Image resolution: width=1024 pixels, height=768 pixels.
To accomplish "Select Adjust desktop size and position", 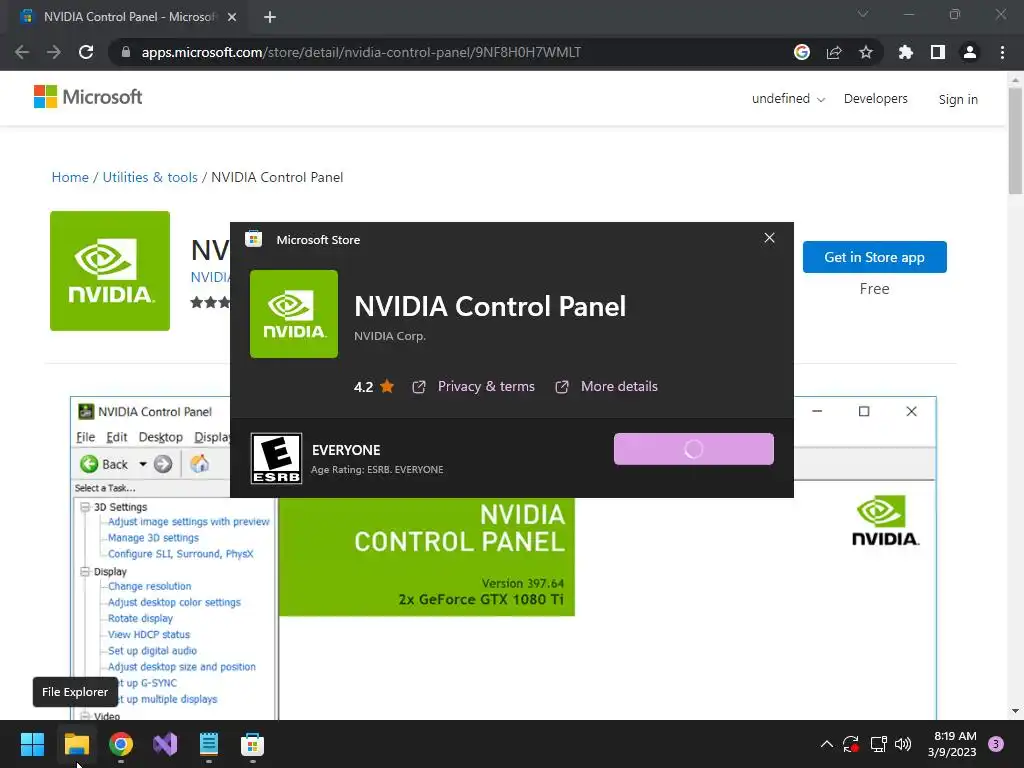I will click(182, 667).
